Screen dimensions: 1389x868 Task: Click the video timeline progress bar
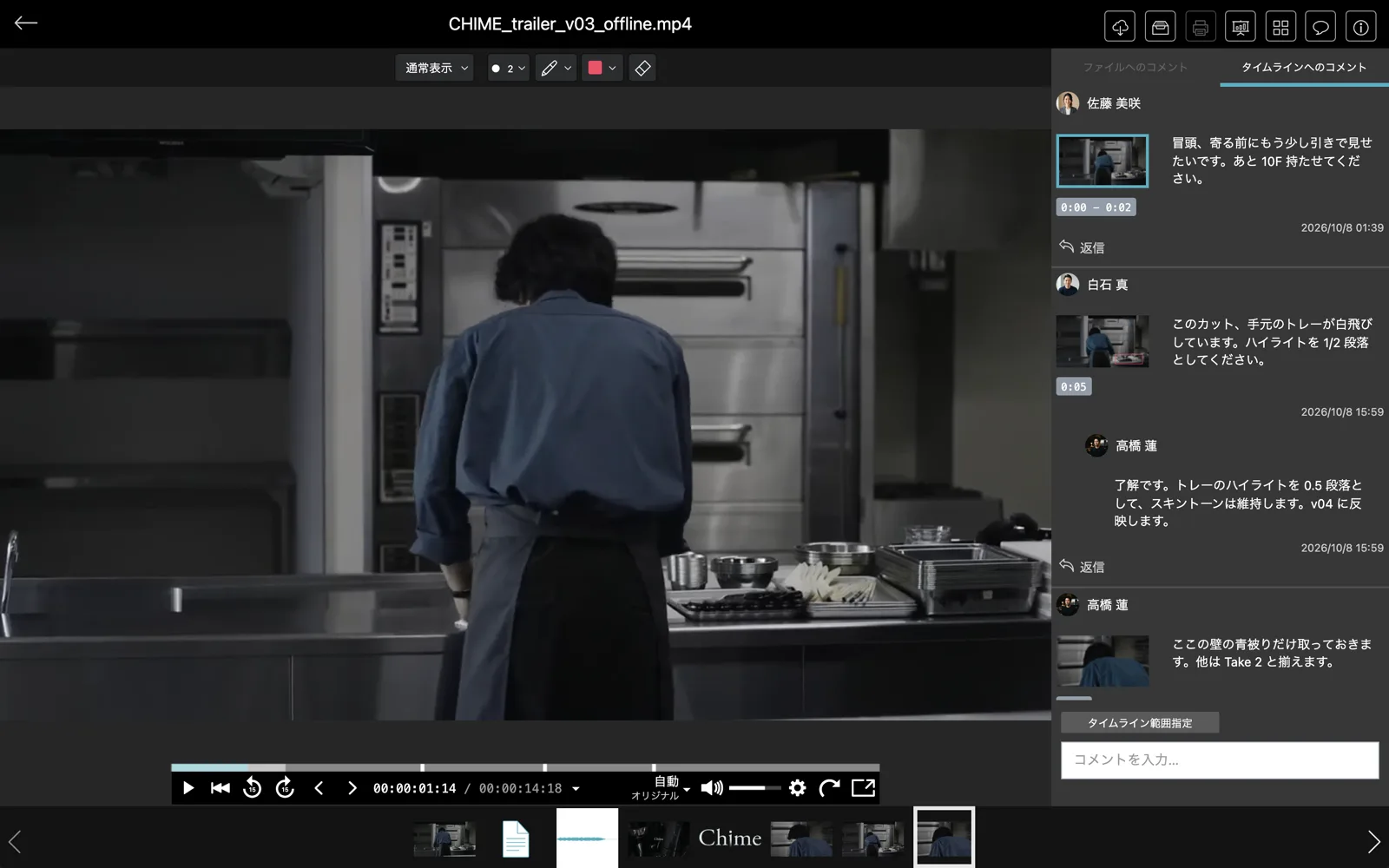click(525, 767)
